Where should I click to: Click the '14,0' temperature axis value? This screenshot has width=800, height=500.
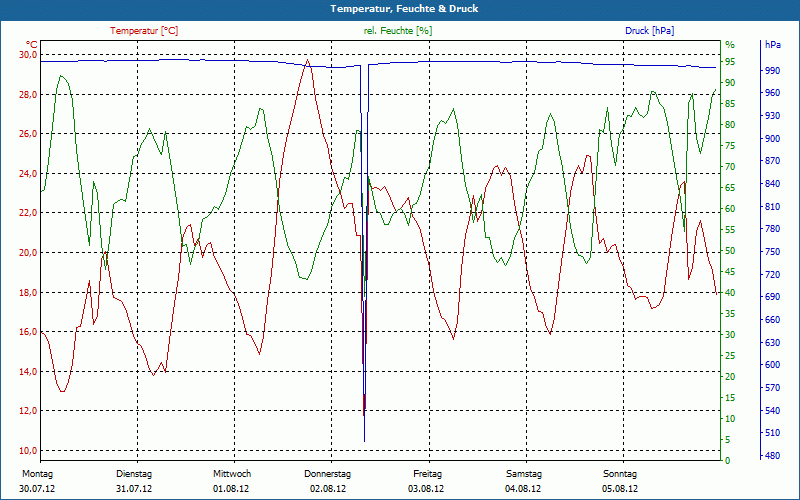(x=28, y=371)
